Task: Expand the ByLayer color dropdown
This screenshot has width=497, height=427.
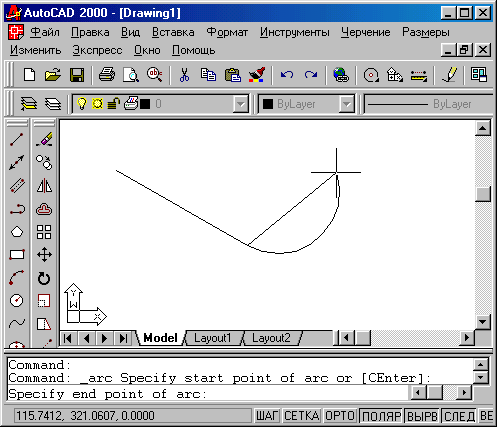Action: pyautogui.click(x=347, y=104)
